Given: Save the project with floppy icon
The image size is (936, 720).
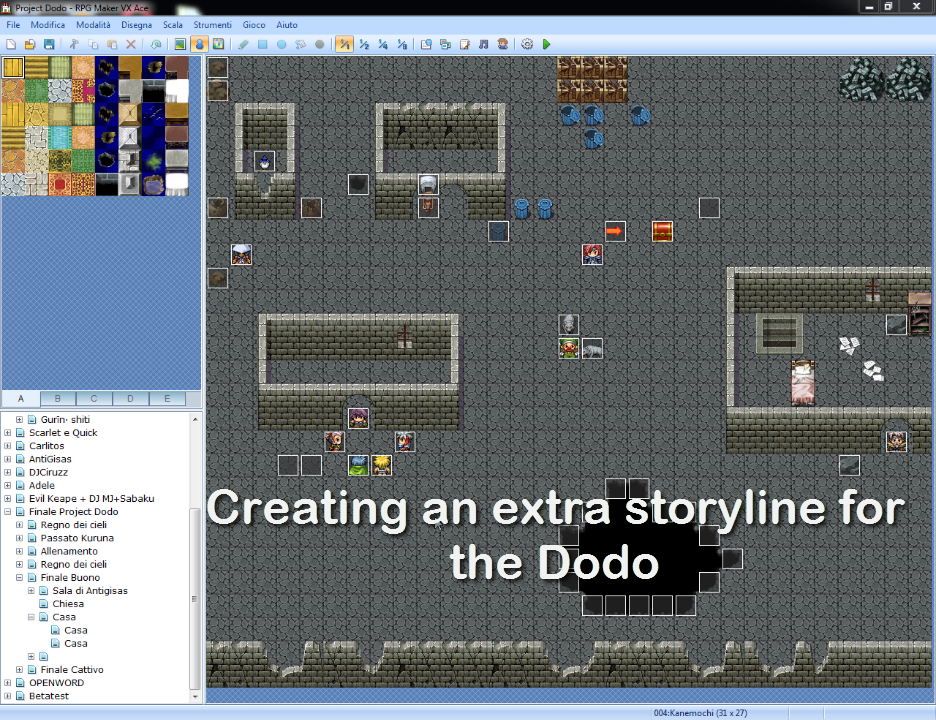Looking at the screenshot, I should point(49,44).
